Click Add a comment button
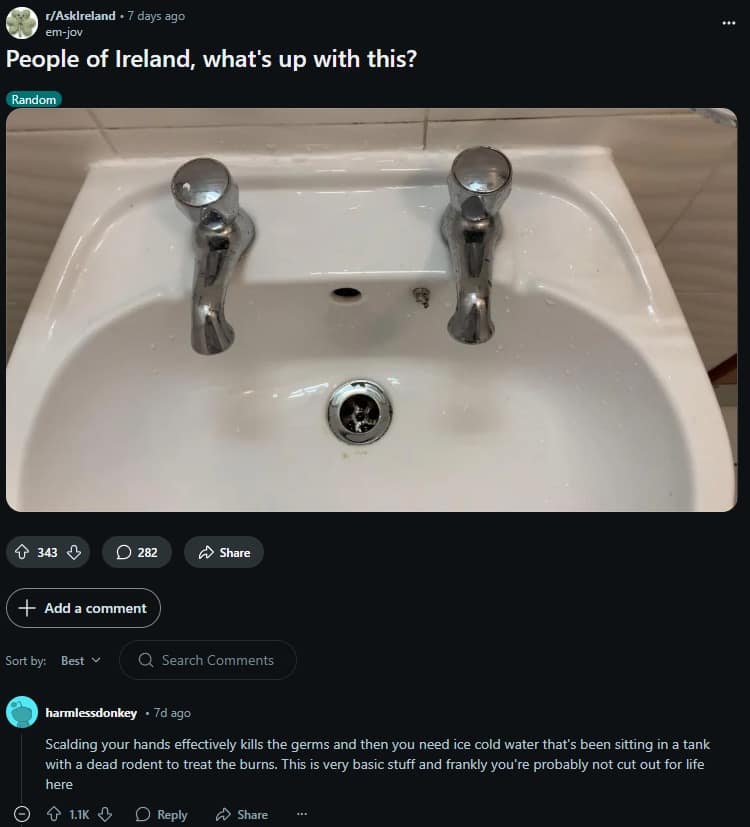This screenshot has height=827, width=750. pos(83,608)
